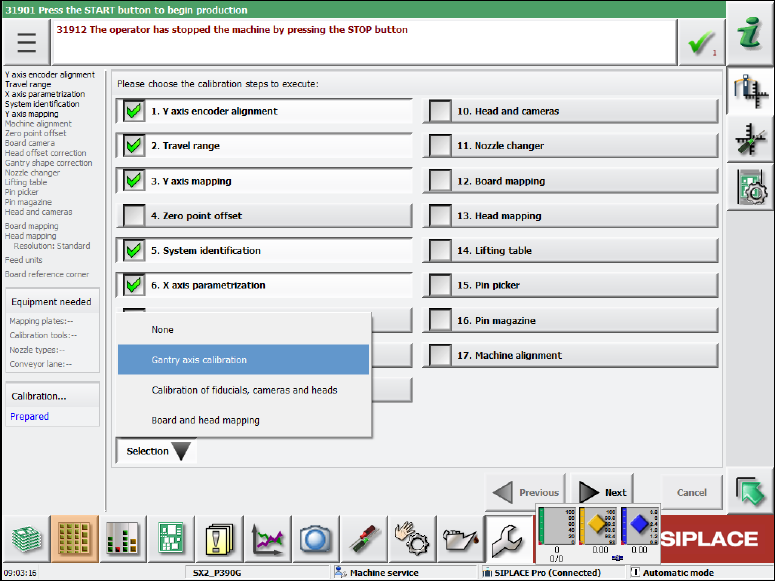Check the Head mapping step
775x581 pixels.
[440, 216]
